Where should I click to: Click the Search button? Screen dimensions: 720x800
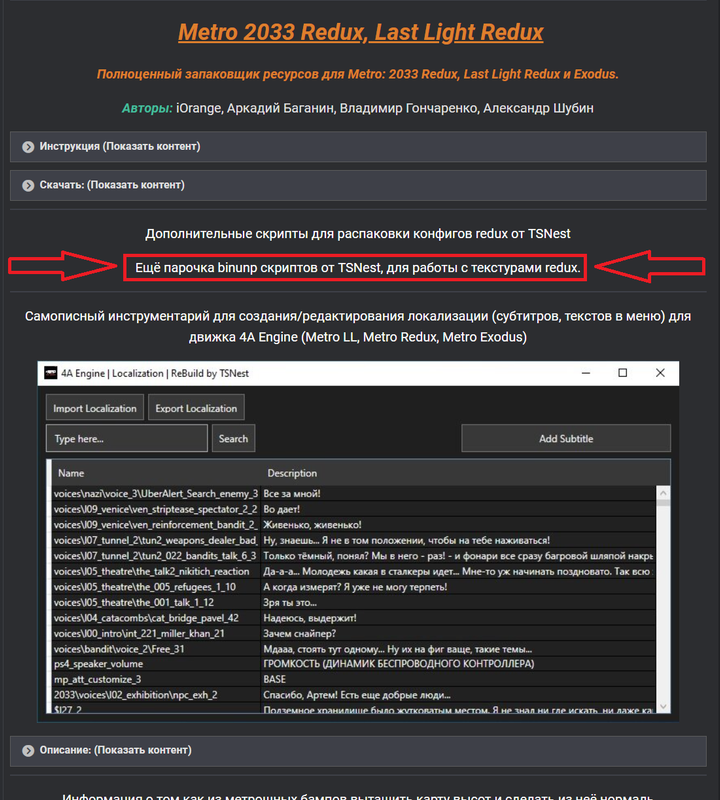click(233, 438)
